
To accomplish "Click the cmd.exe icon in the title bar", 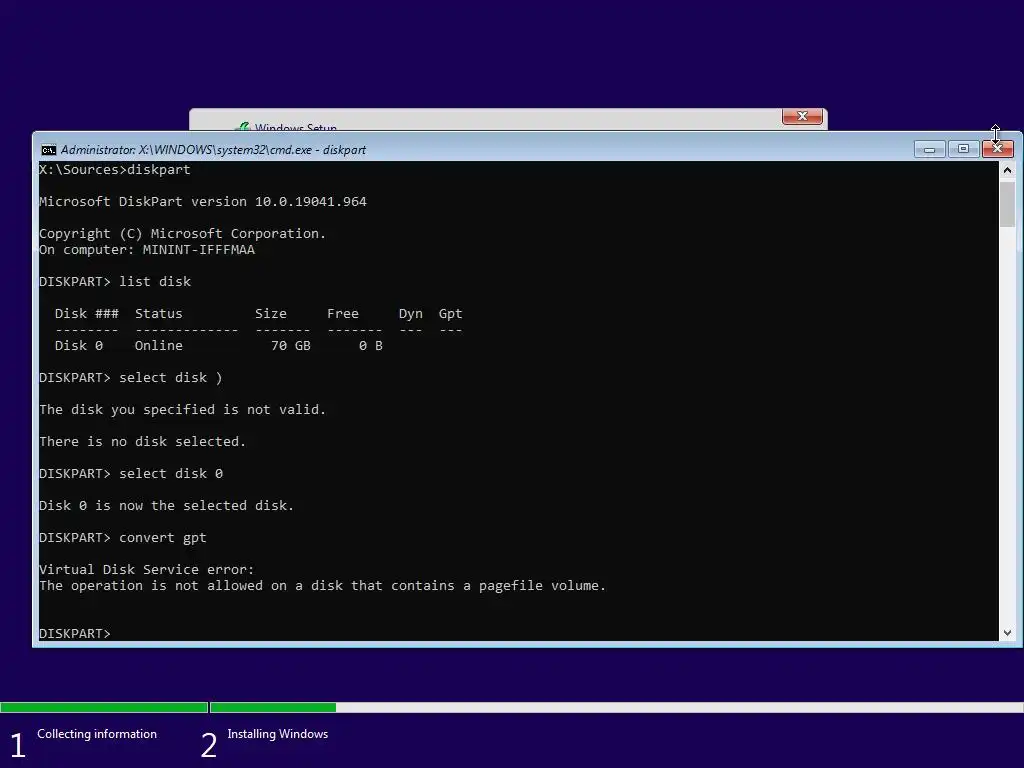I will click(48, 150).
